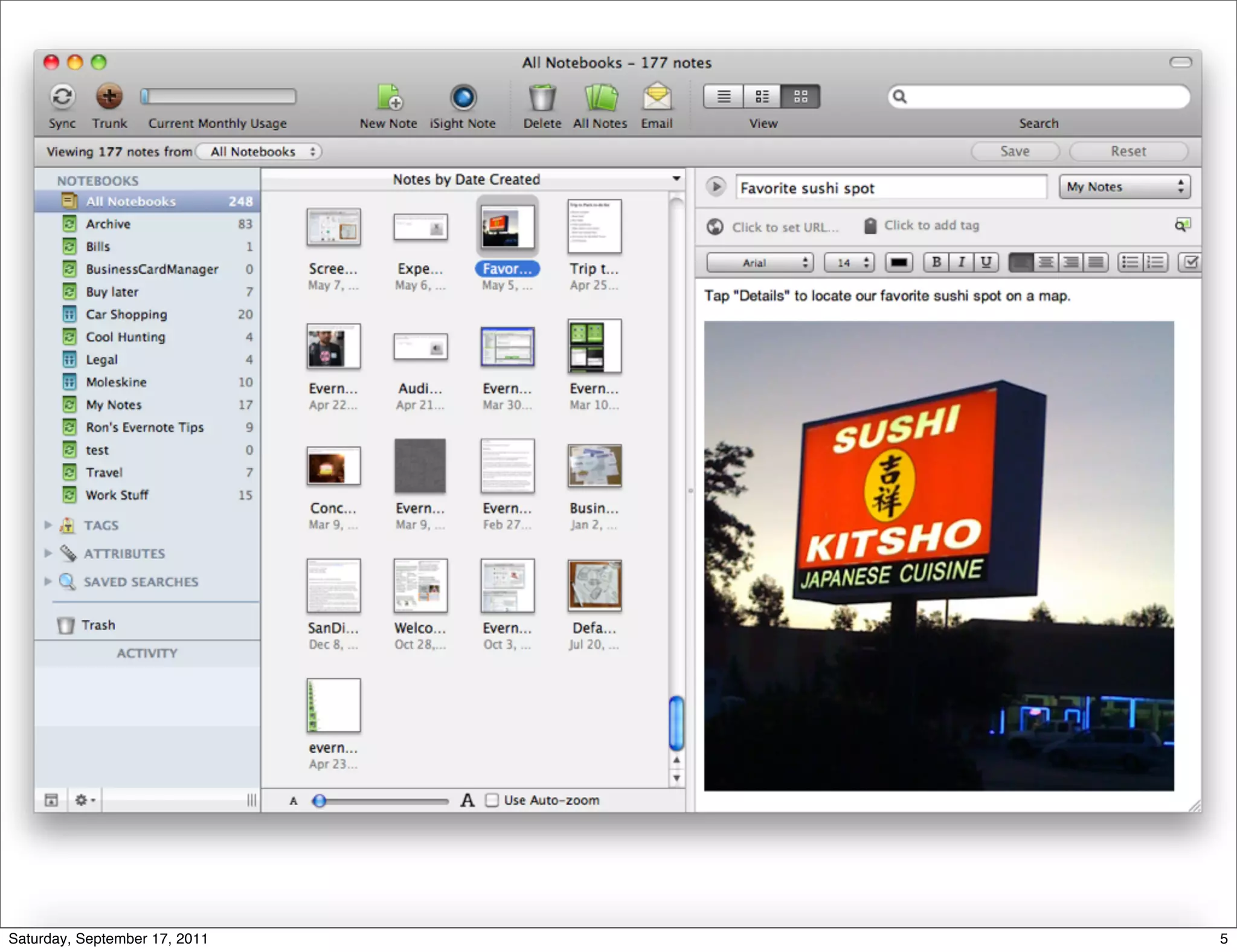Select the Car Shopping notebook
The width and height of the screenshot is (1237, 952).
(x=126, y=314)
